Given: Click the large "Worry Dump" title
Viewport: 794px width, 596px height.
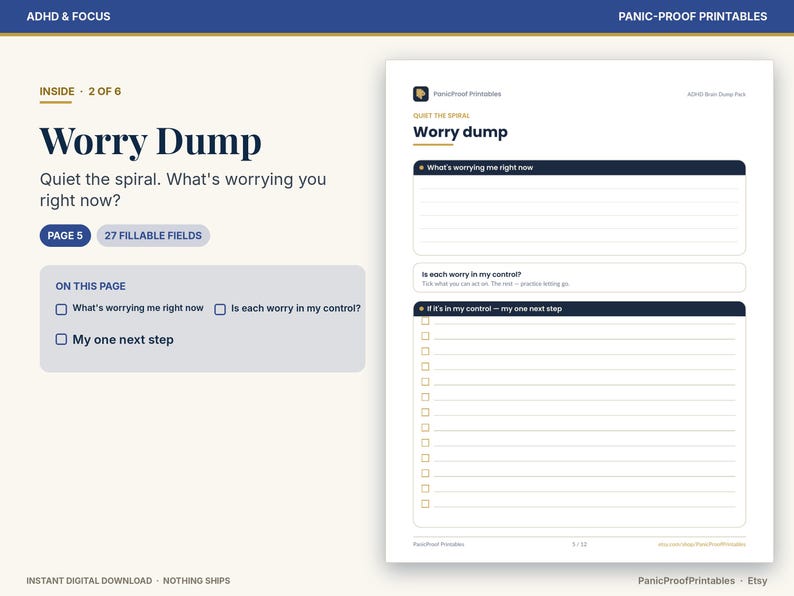Looking at the screenshot, I should (150, 141).
